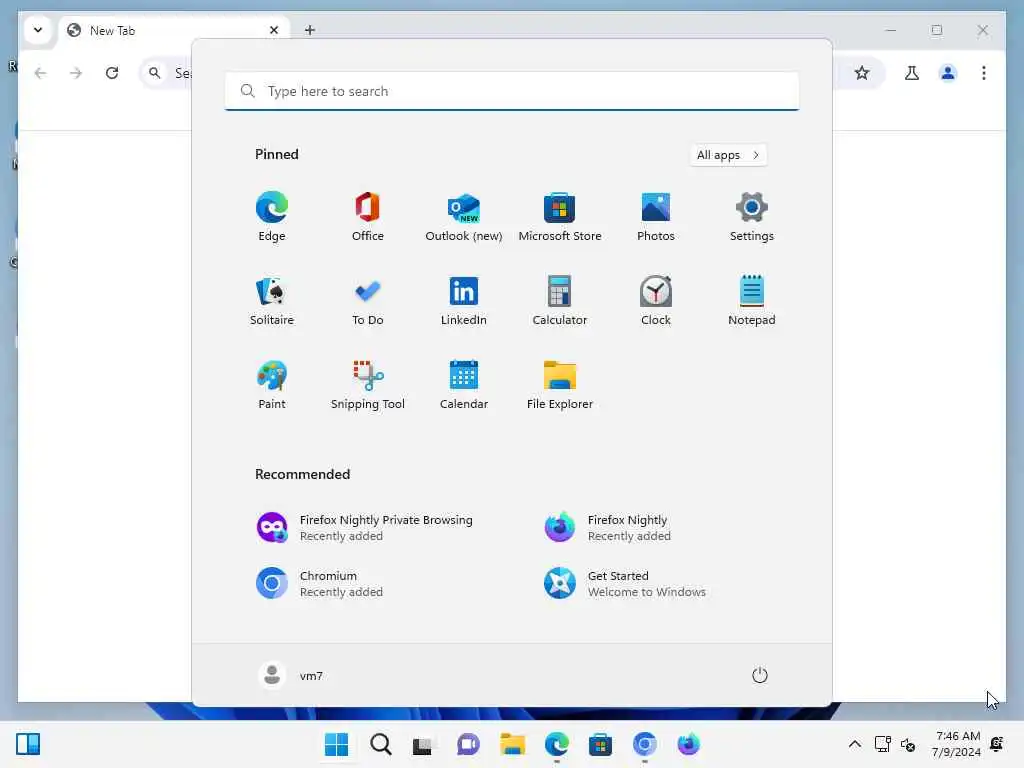Open the Clock app
The width and height of the screenshot is (1024, 768).
[656, 301]
